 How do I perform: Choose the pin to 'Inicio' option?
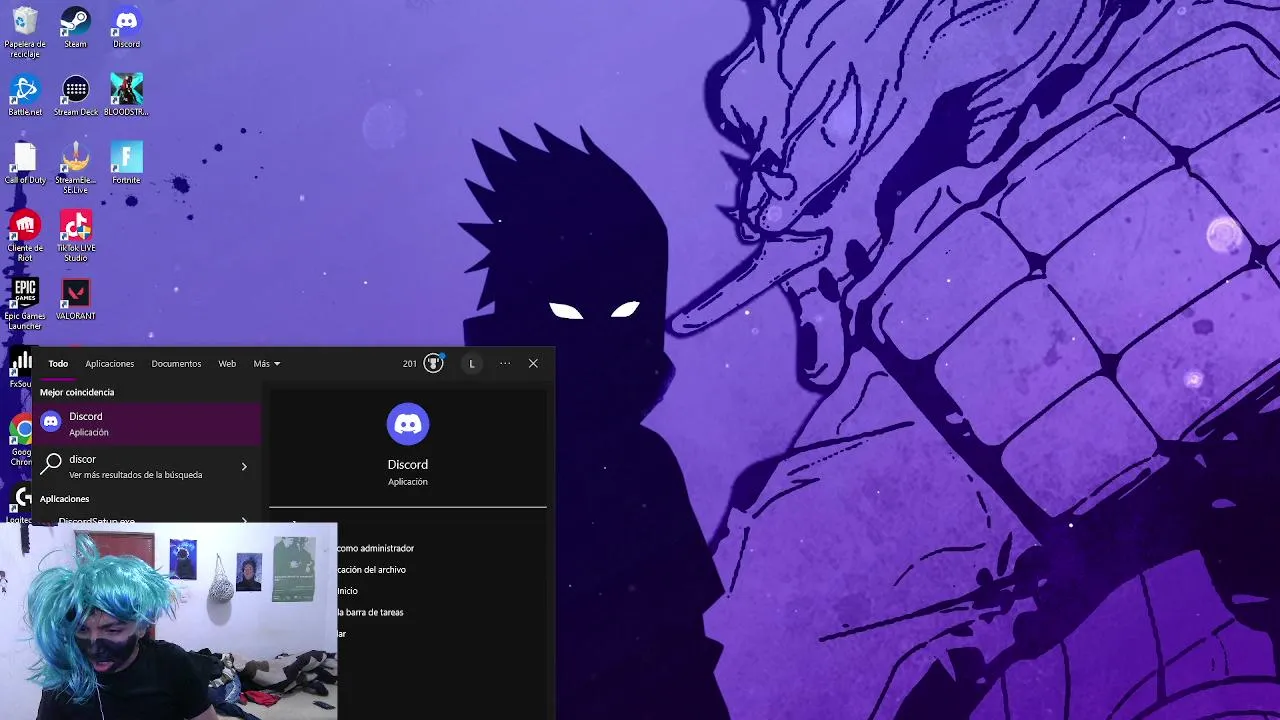pos(347,591)
